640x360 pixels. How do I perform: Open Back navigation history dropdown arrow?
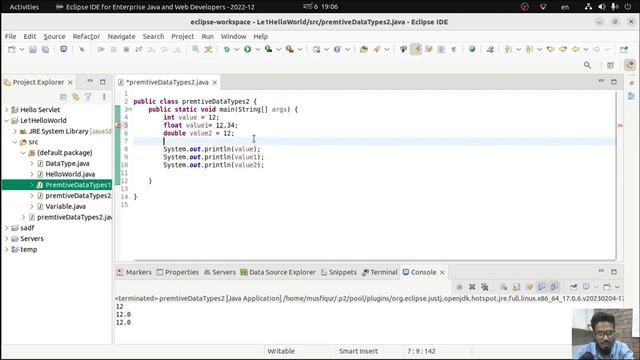(586, 49)
